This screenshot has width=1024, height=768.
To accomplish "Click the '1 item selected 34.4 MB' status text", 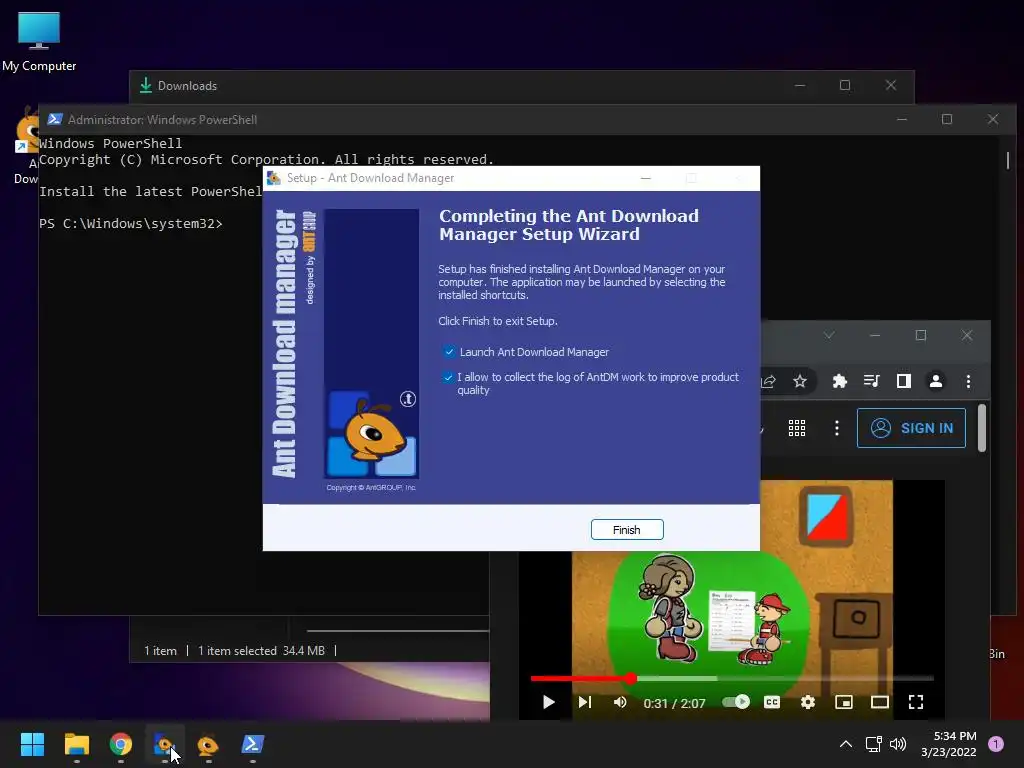I will pyautogui.click(x=261, y=650).
